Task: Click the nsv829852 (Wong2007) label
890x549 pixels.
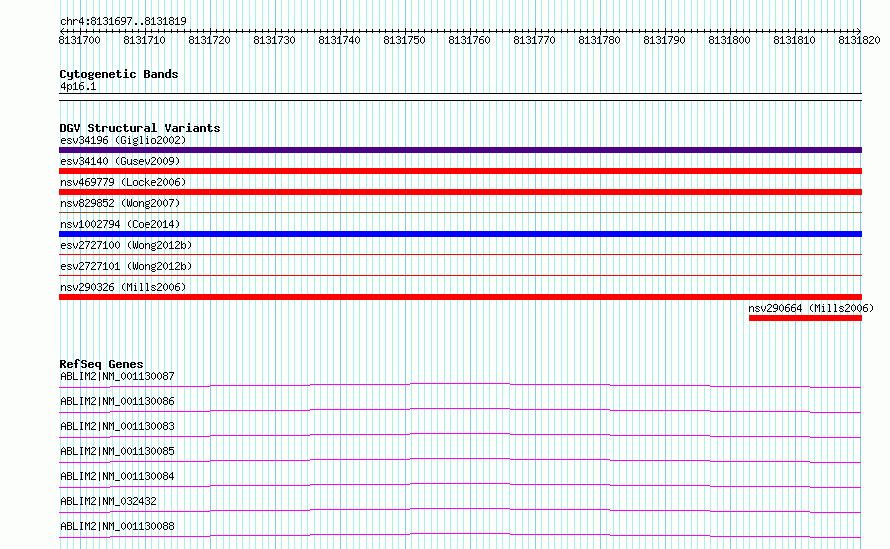Action: coord(120,203)
